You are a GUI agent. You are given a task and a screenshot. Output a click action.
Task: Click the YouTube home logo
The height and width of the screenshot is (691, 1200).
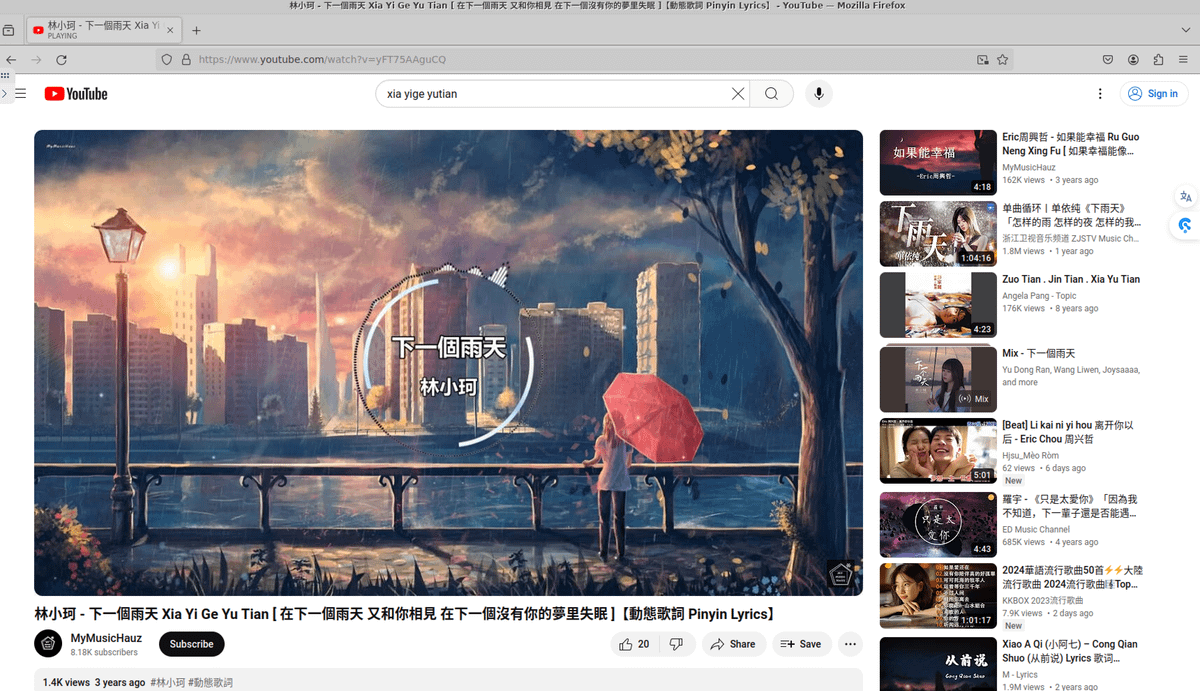(x=76, y=94)
